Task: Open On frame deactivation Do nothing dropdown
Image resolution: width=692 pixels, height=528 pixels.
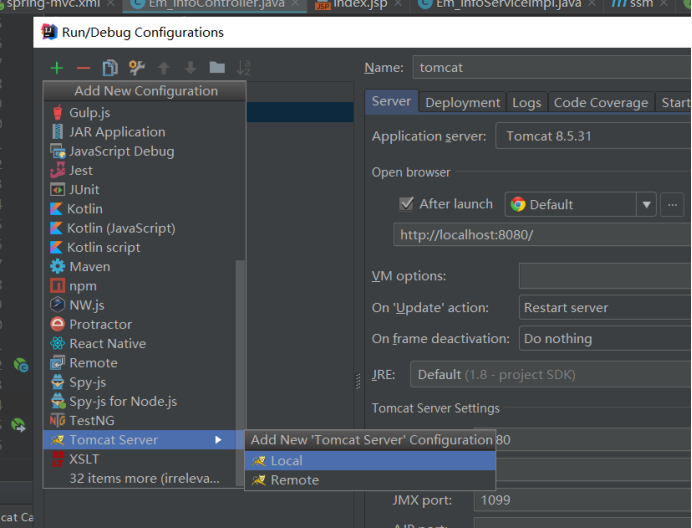Action: click(x=605, y=339)
